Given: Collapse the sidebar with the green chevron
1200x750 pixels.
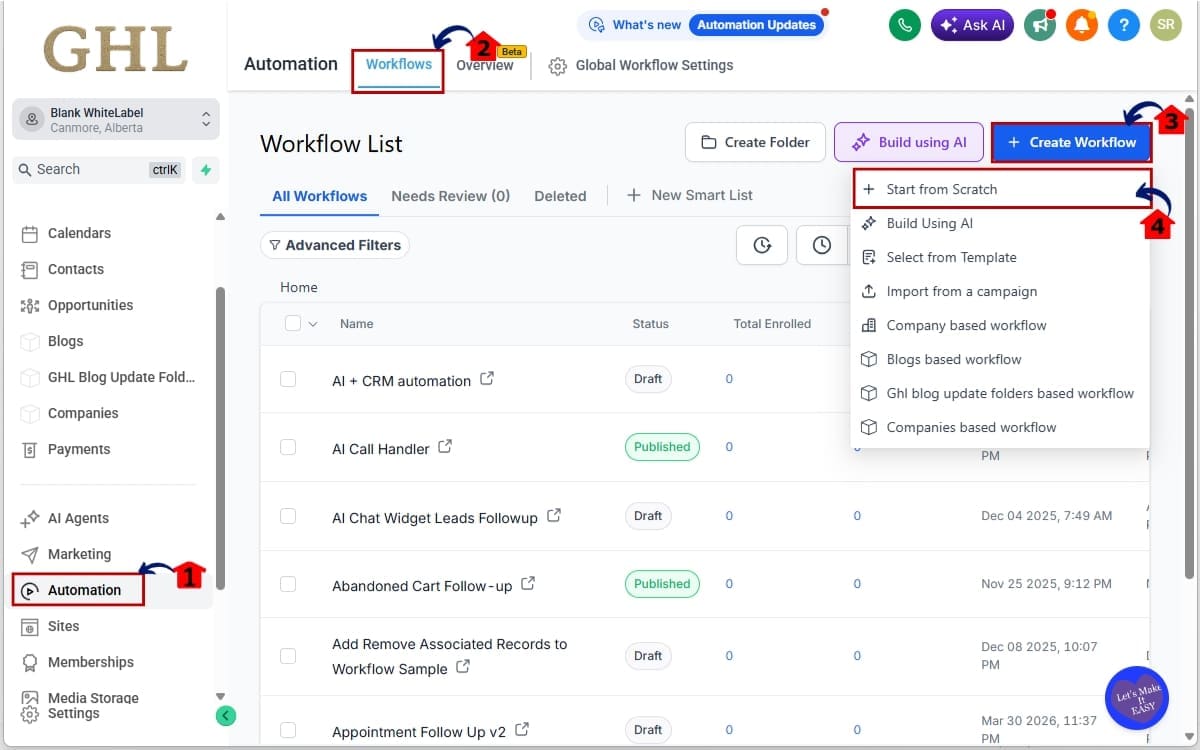Looking at the screenshot, I should click(x=225, y=716).
